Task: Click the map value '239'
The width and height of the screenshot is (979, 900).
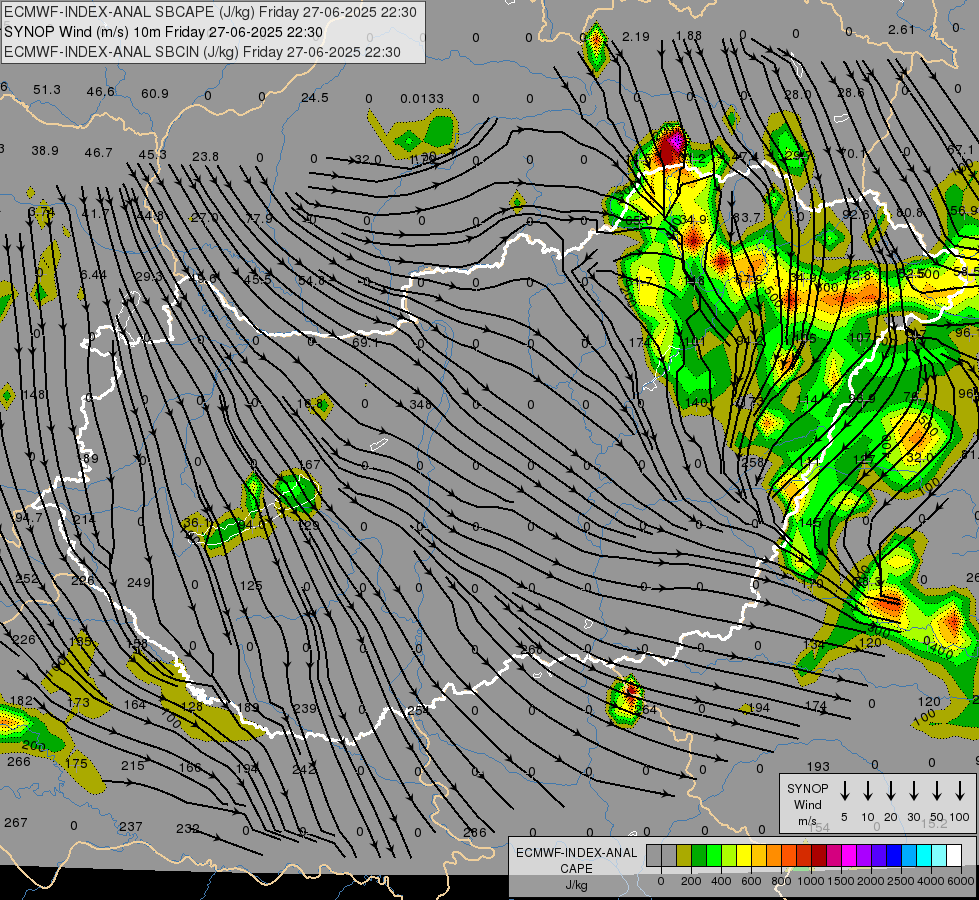Action: 305,708
